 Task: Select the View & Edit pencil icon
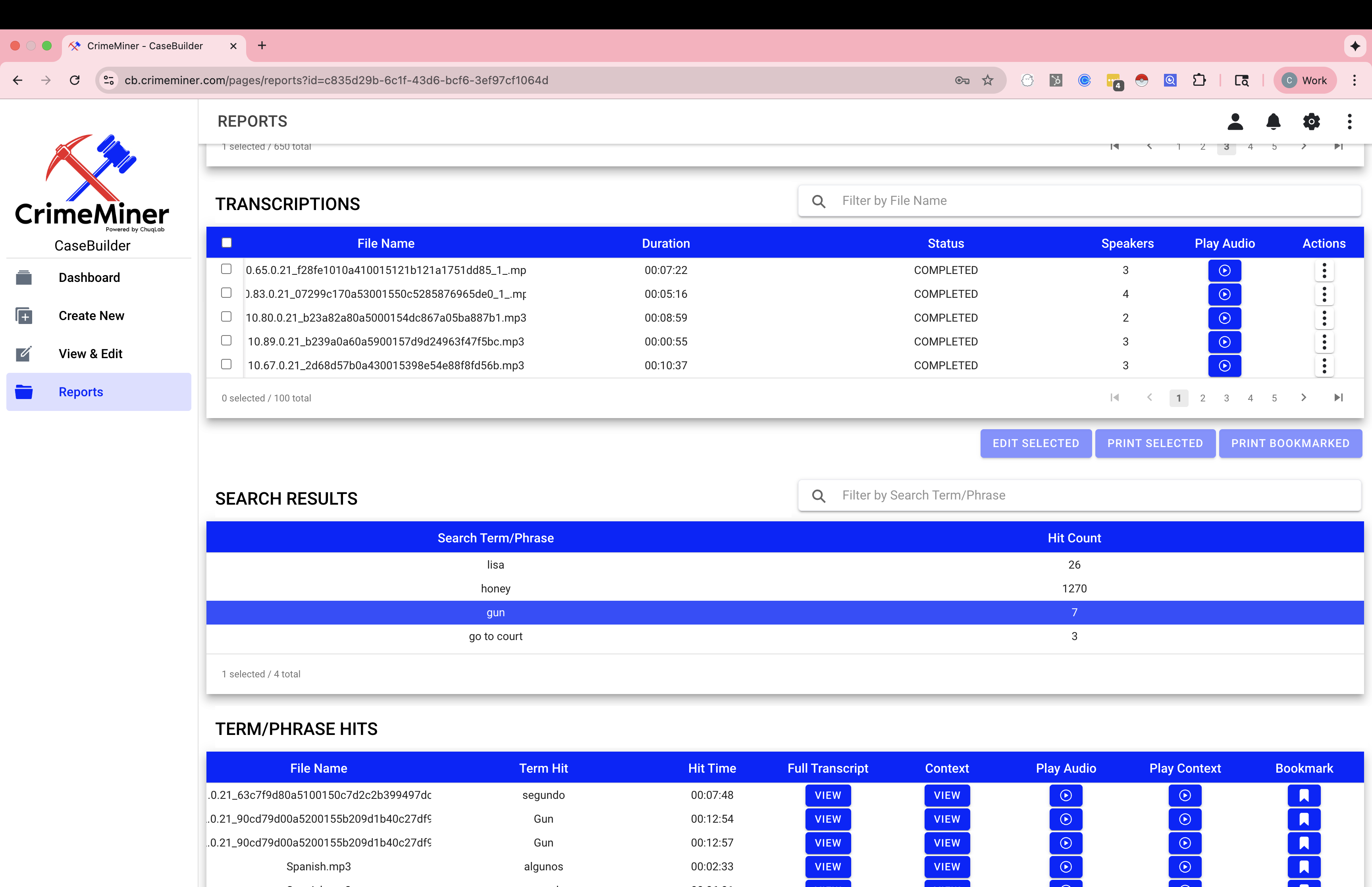pyautogui.click(x=24, y=354)
